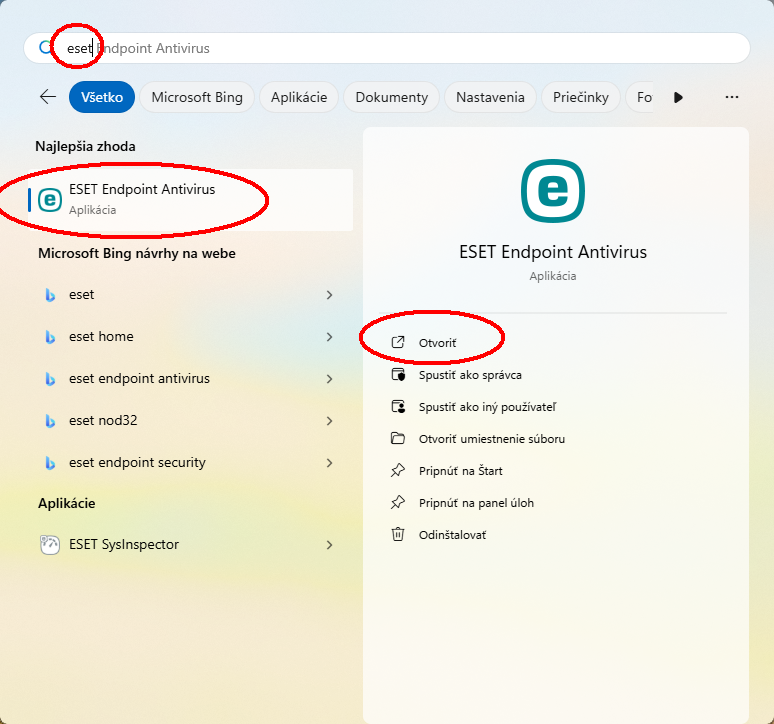
Task: Expand the 'eset endpoint security' chevron
Action: click(x=329, y=463)
